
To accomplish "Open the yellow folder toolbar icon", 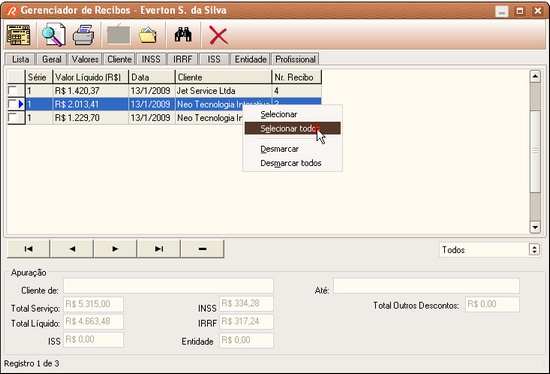I will coord(148,35).
